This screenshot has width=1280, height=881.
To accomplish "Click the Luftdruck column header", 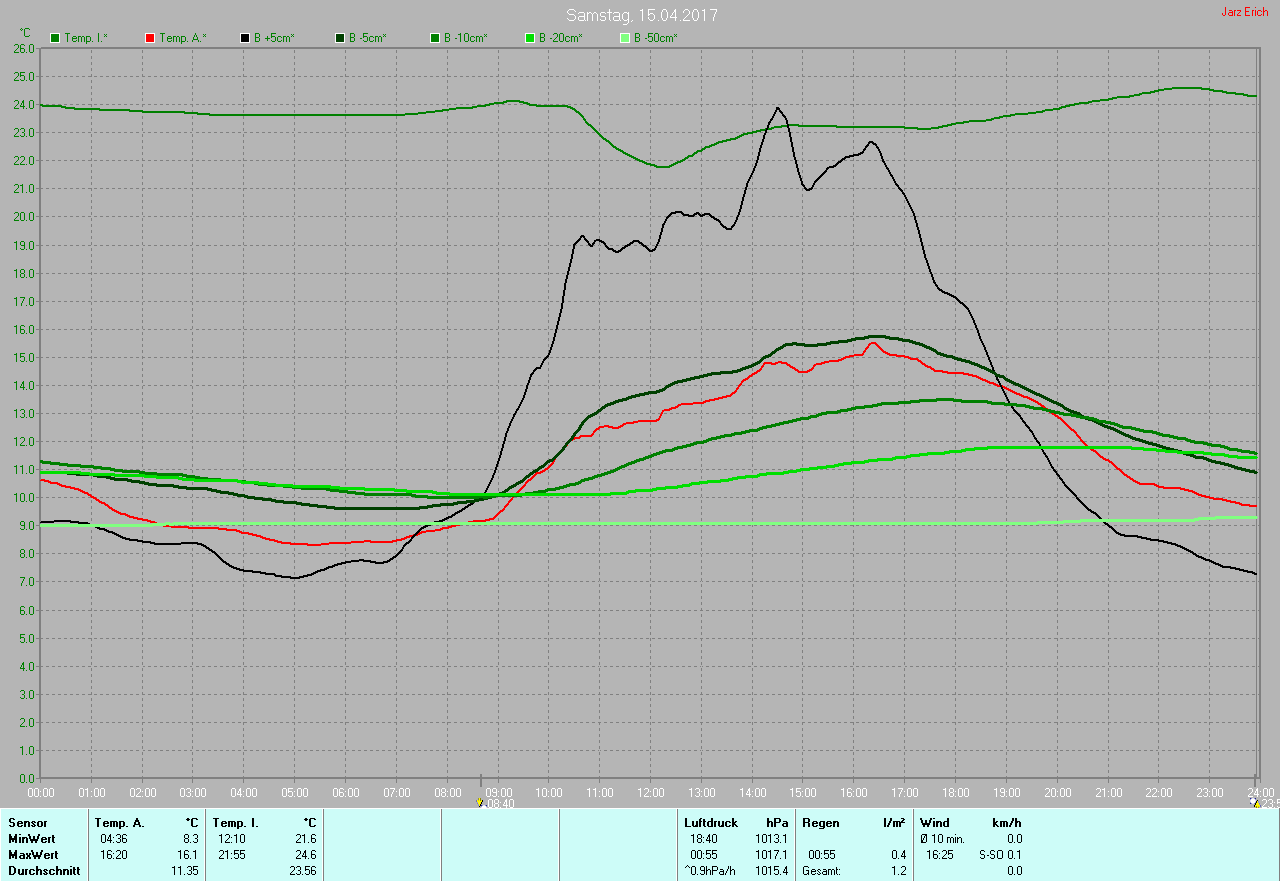I will click(711, 823).
